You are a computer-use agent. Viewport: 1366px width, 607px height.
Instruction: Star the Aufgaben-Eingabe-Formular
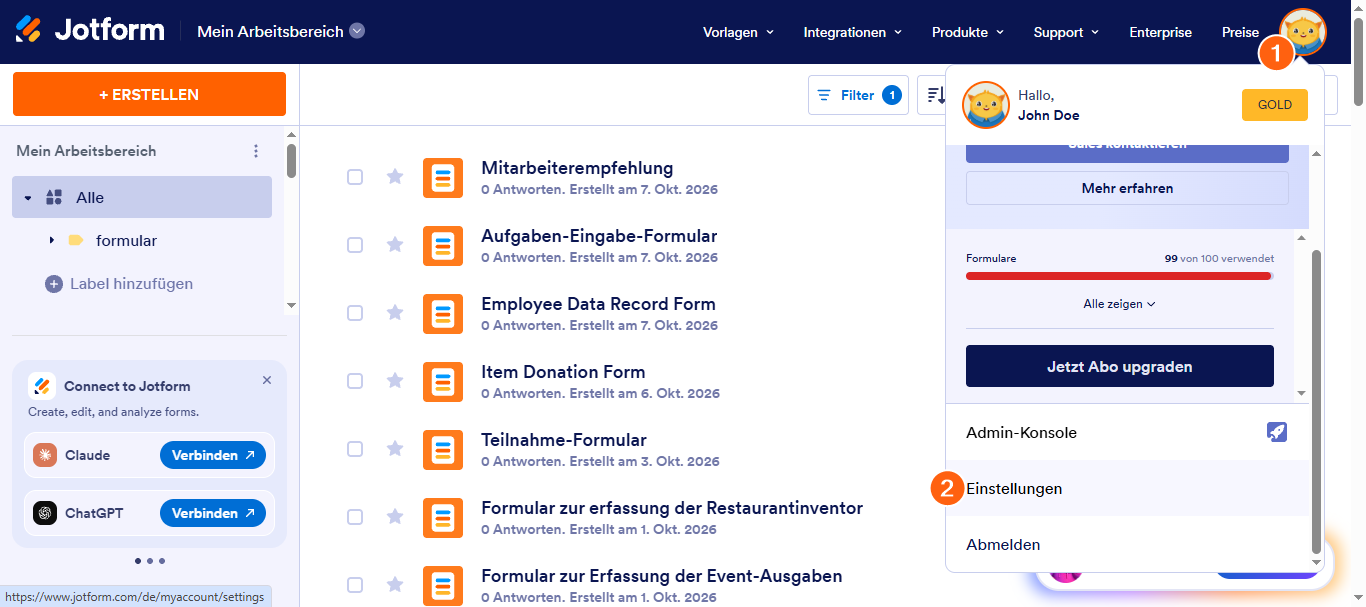(x=395, y=245)
